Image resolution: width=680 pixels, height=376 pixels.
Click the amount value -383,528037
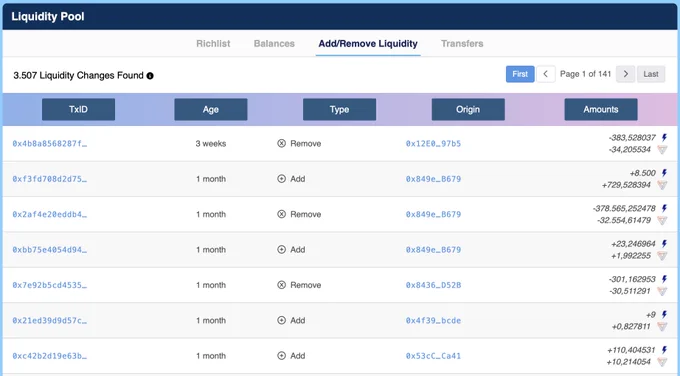tap(632, 137)
